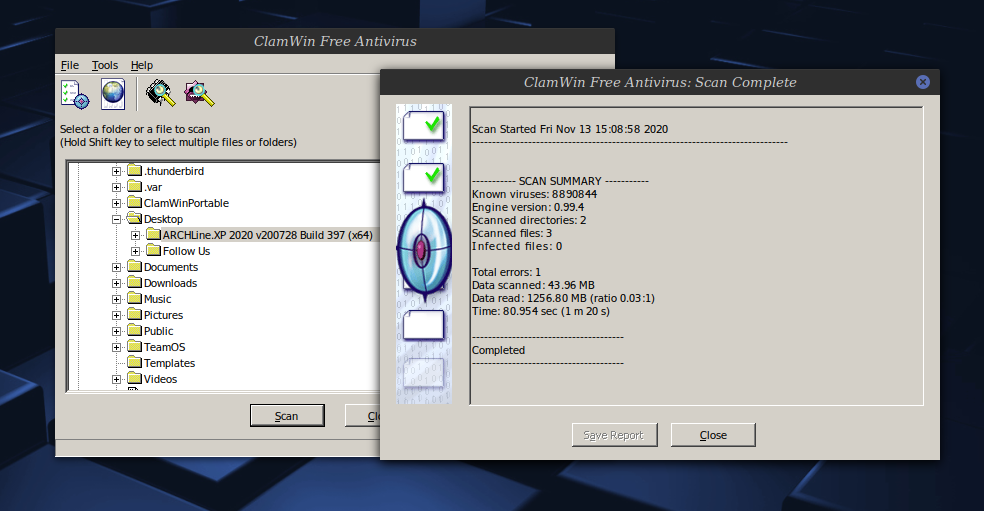Expand the ARCHLine.XP 2020 folder

135,235
